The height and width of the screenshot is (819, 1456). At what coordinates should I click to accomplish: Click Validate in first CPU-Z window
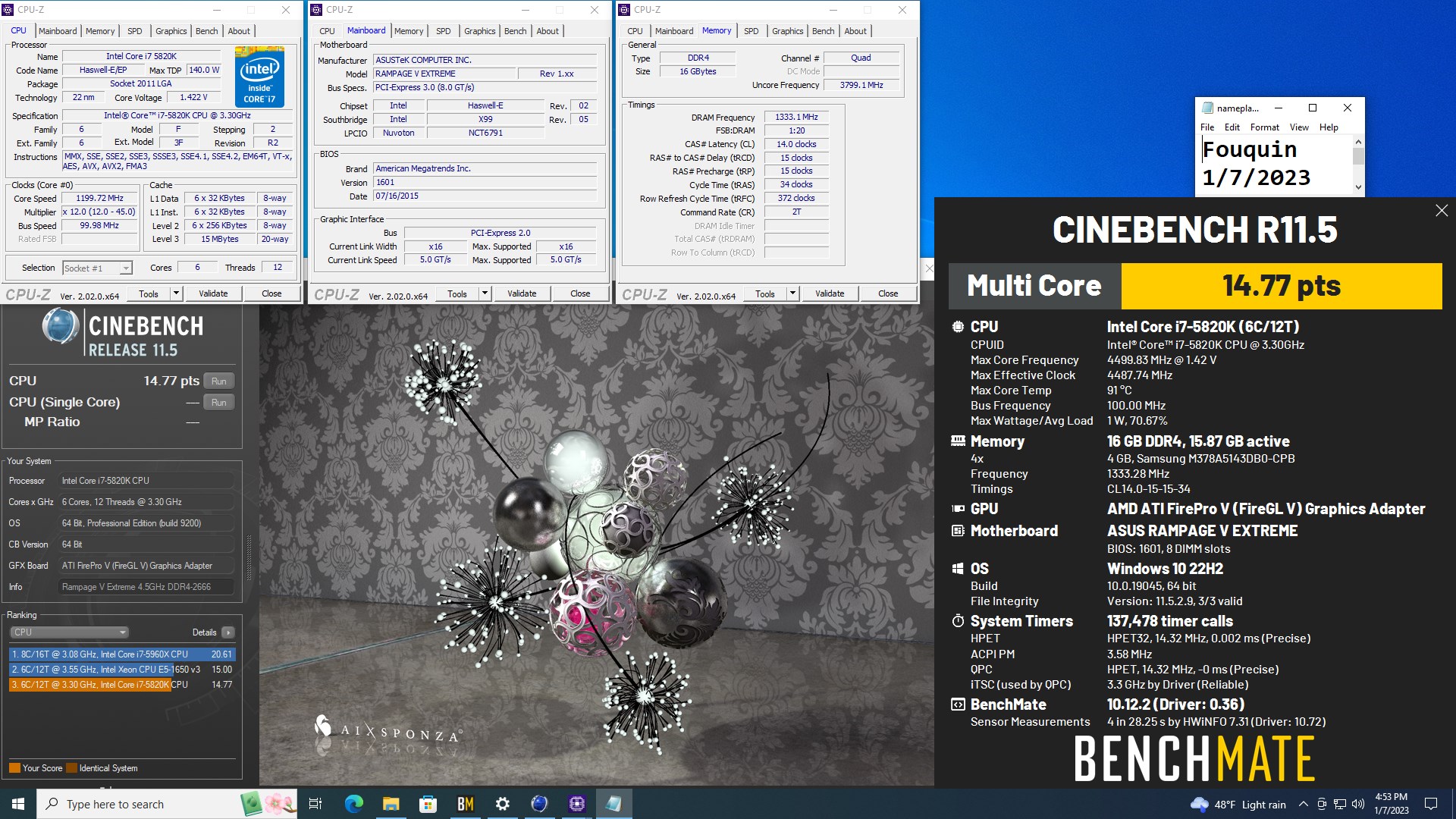click(213, 293)
